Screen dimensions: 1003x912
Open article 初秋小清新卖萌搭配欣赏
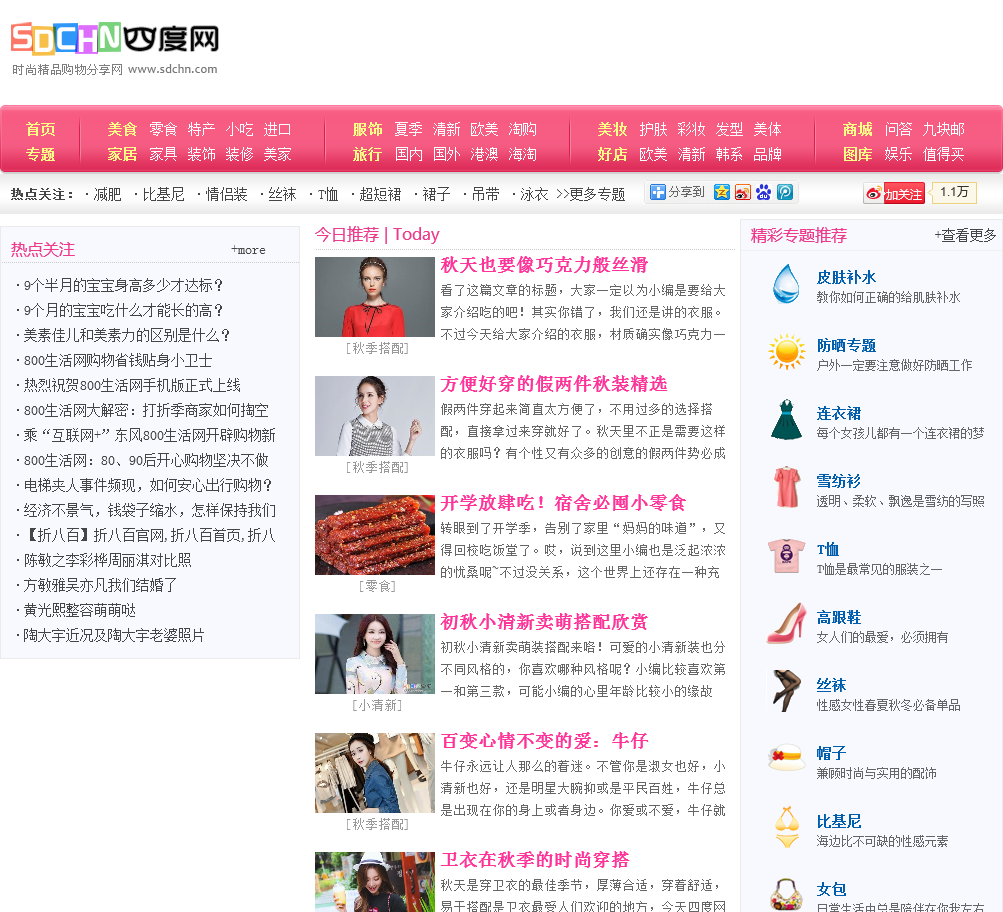point(544,622)
